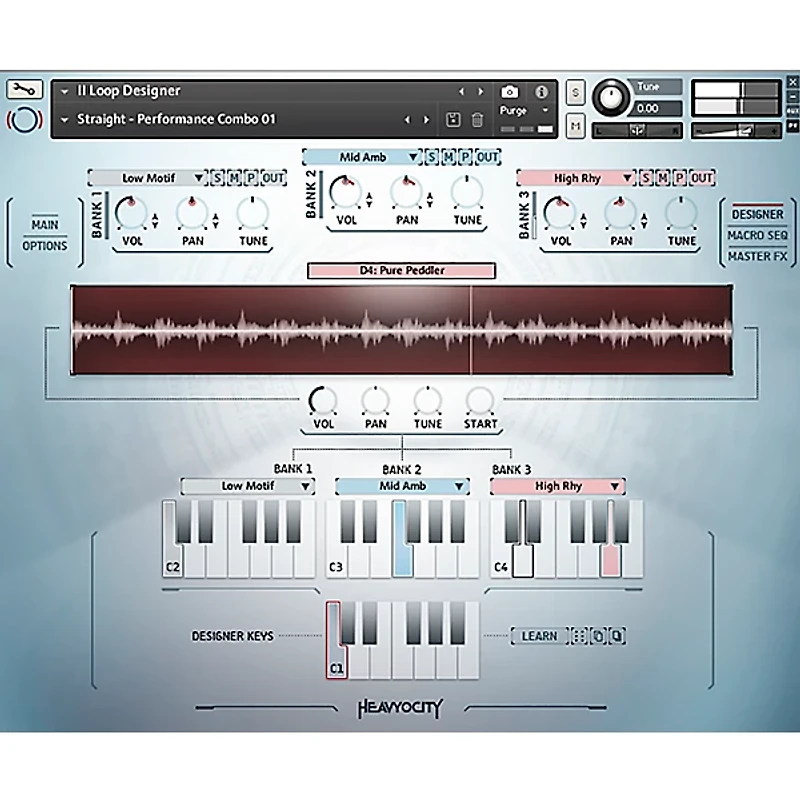Click the dice randomize icon next to LEARN

point(580,636)
